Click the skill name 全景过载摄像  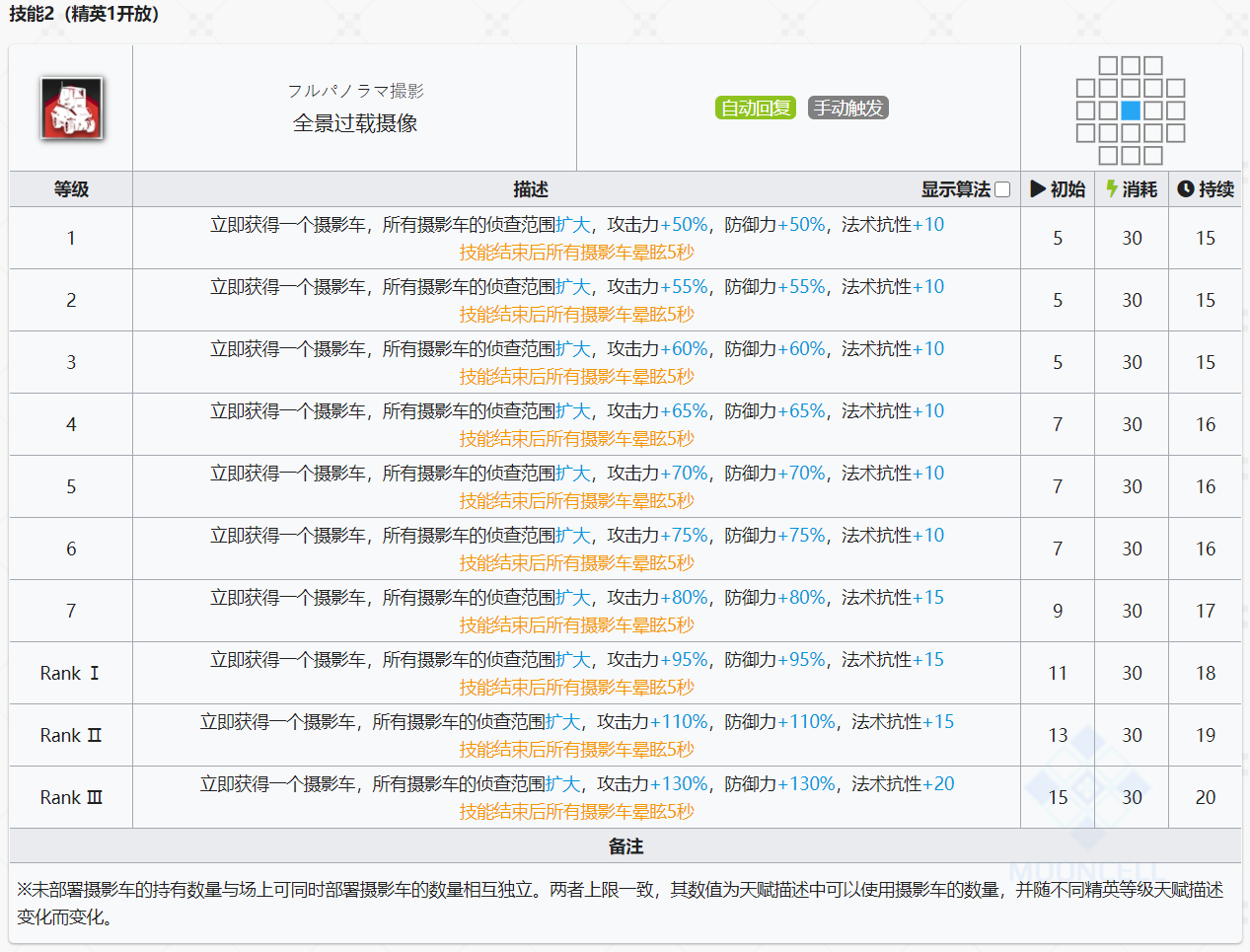pos(355,123)
